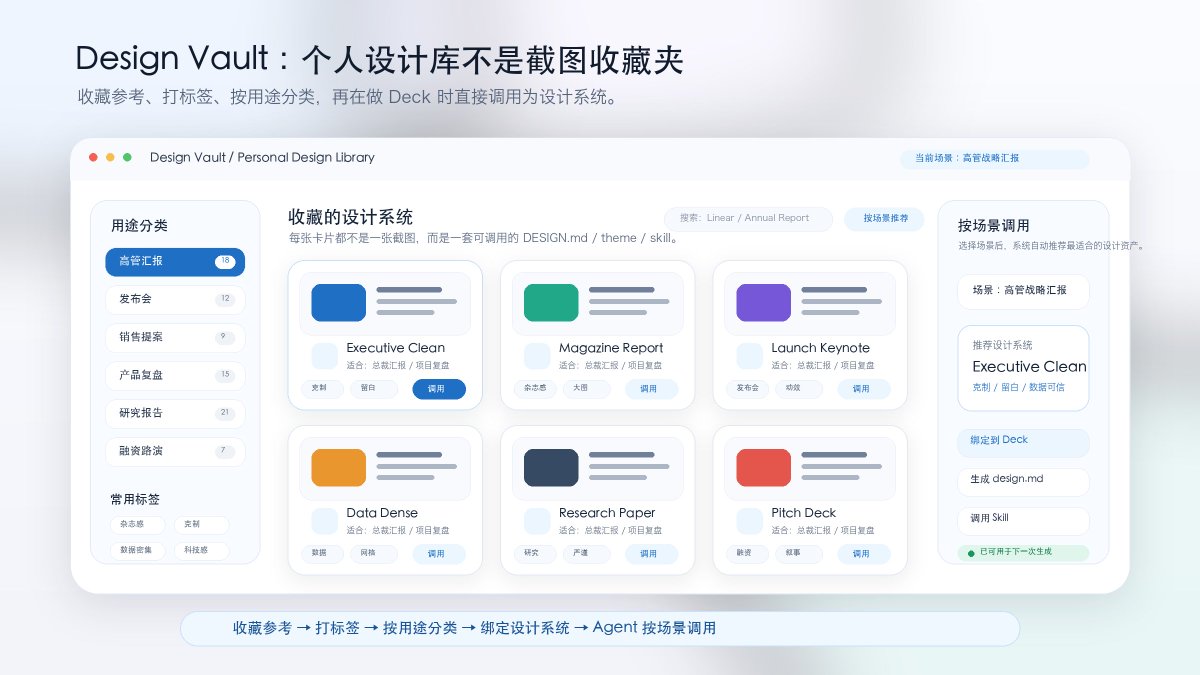Open the 当前场景 pill in header
Screen dimensions: 1200x675
point(995,158)
